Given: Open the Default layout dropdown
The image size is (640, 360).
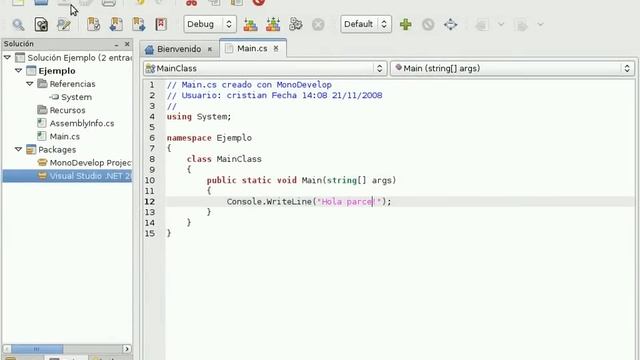Looking at the screenshot, I should 366,24.
